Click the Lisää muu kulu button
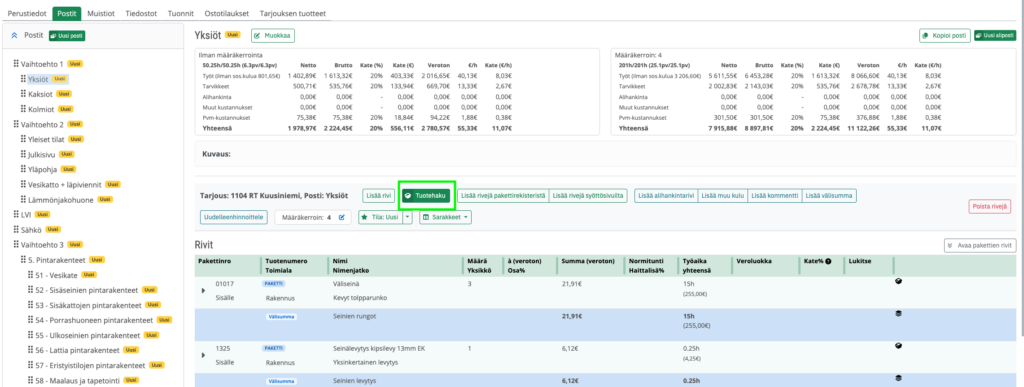The height and width of the screenshot is (387, 1024). tap(723, 195)
